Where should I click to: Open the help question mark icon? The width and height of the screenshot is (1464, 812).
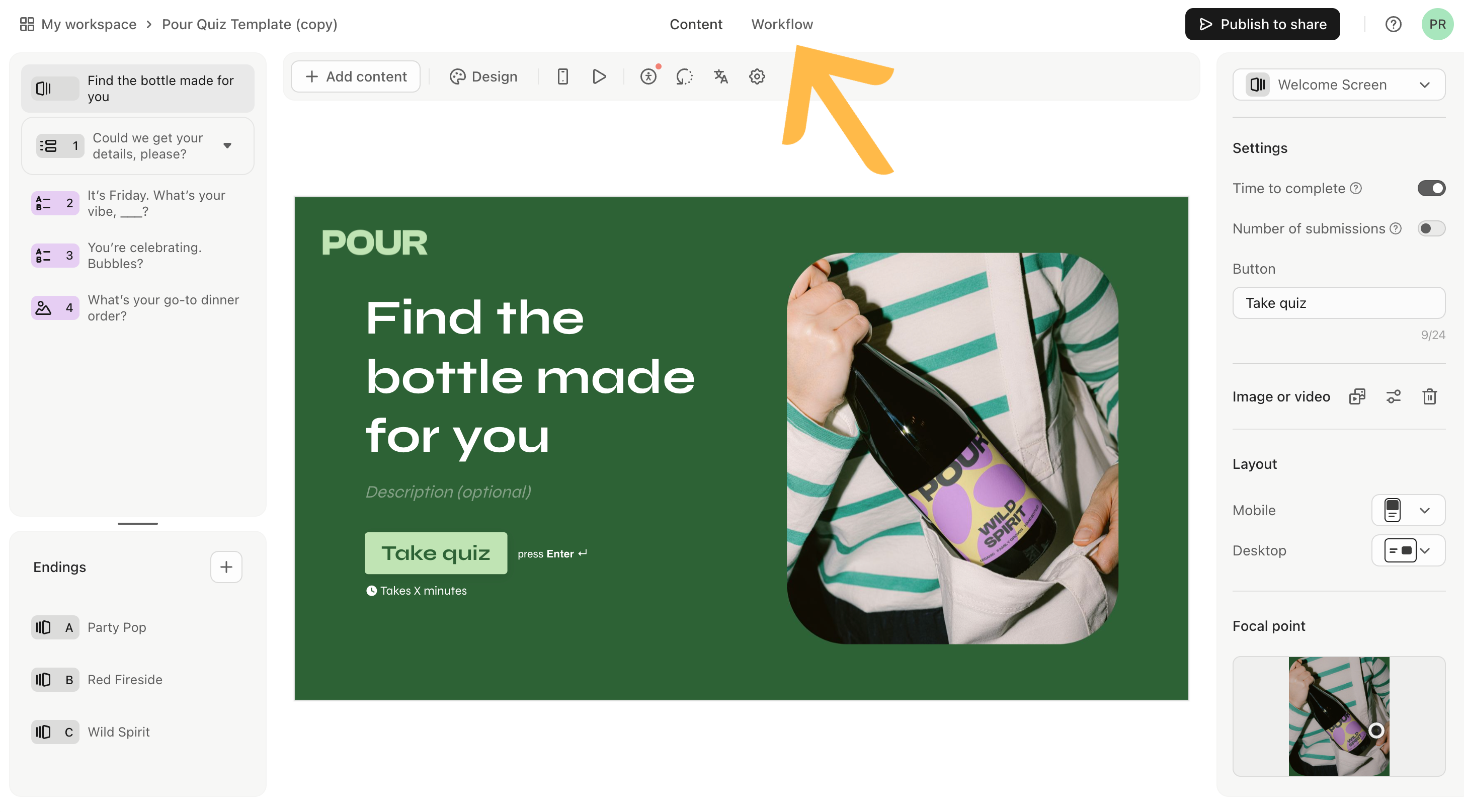coord(1393,24)
